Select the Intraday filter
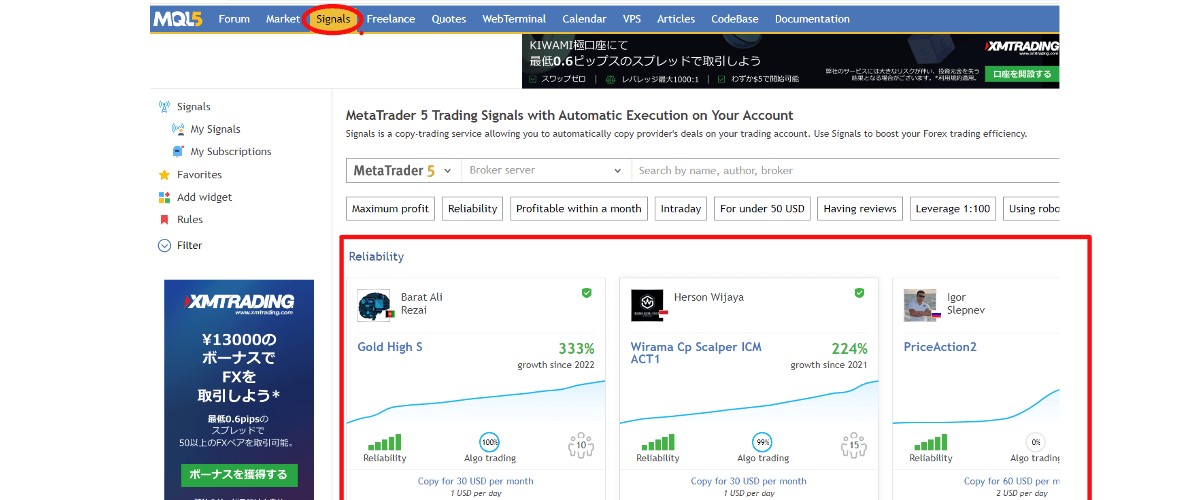Viewport: 1200px width, 500px height. [680, 209]
